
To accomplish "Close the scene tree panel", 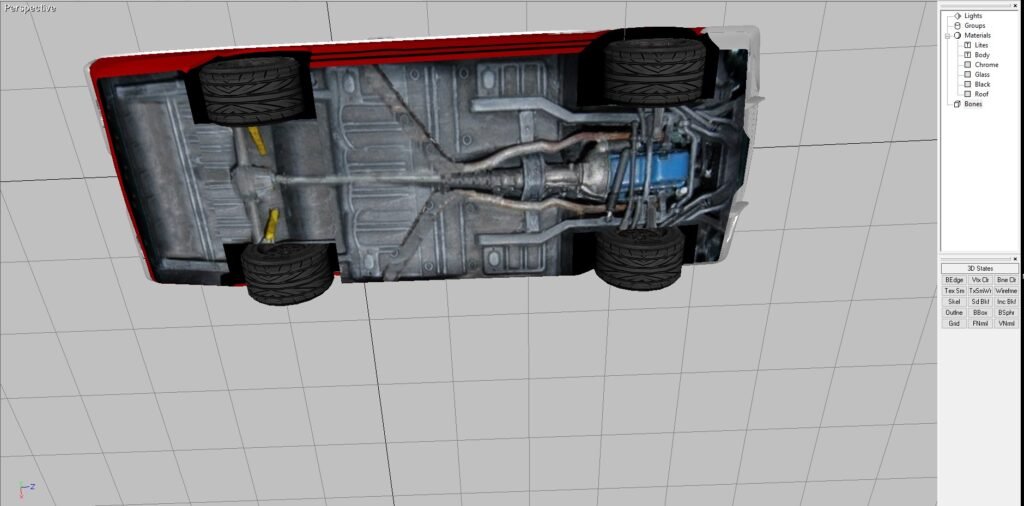I will click(1017, 3).
